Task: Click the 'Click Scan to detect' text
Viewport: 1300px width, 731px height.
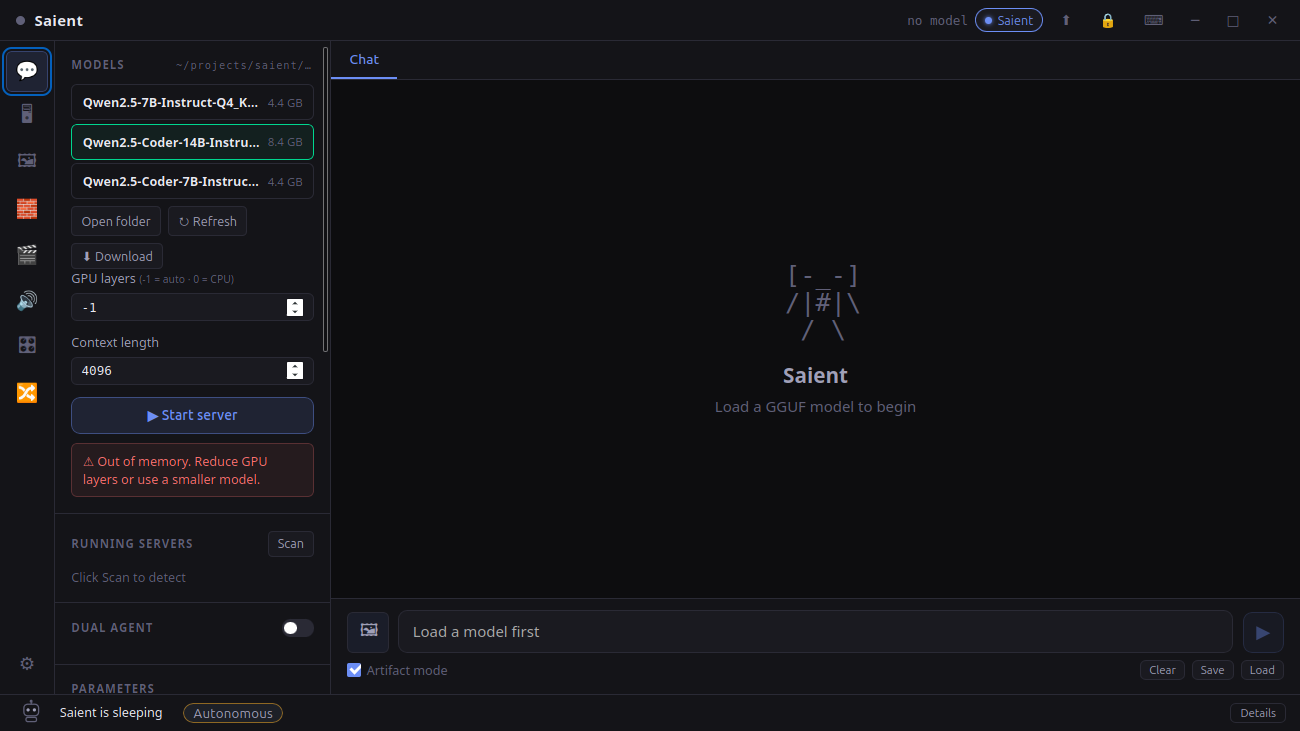Action: pos(129,577)
